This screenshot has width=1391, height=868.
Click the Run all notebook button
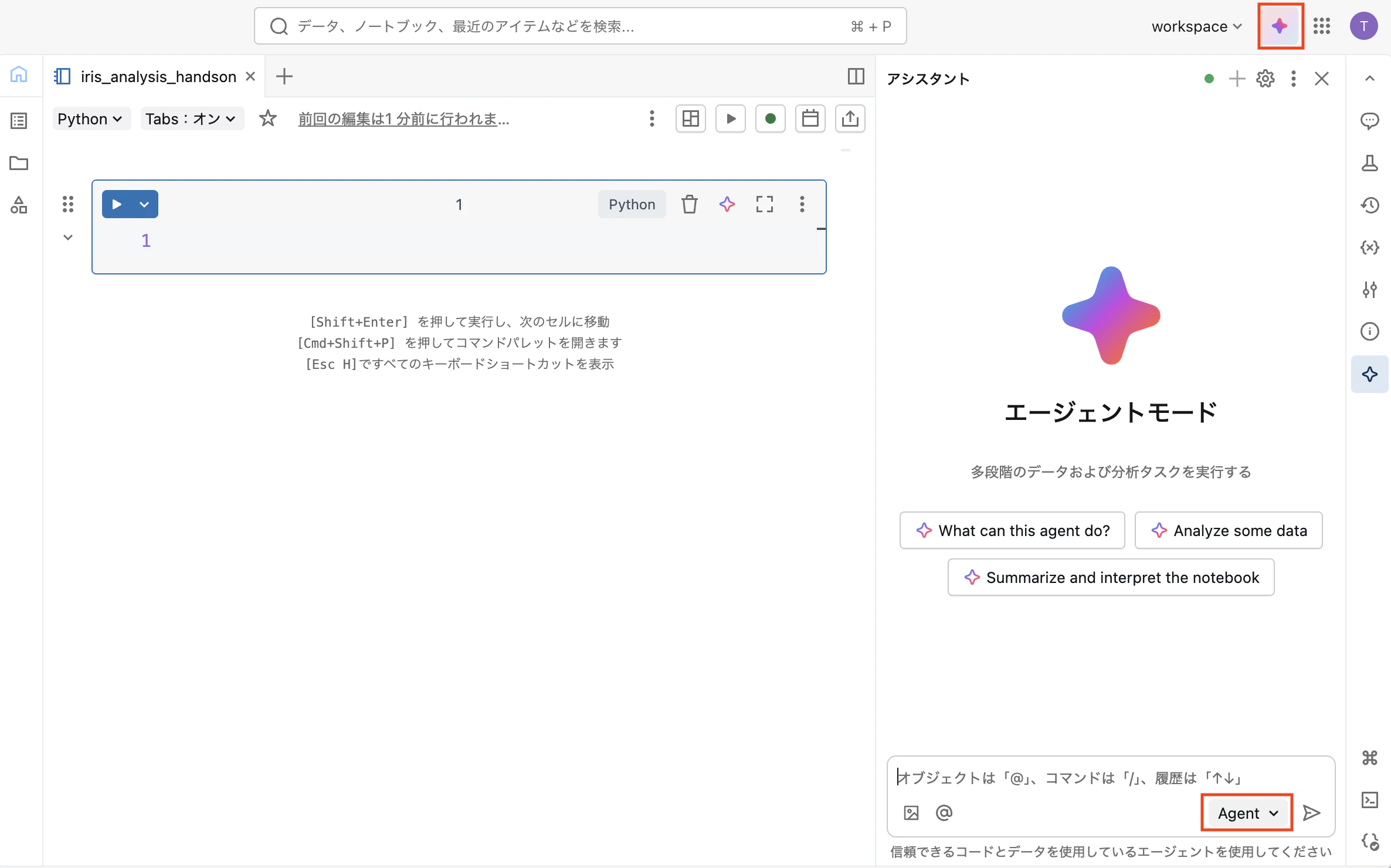click(x=731, y=118)
